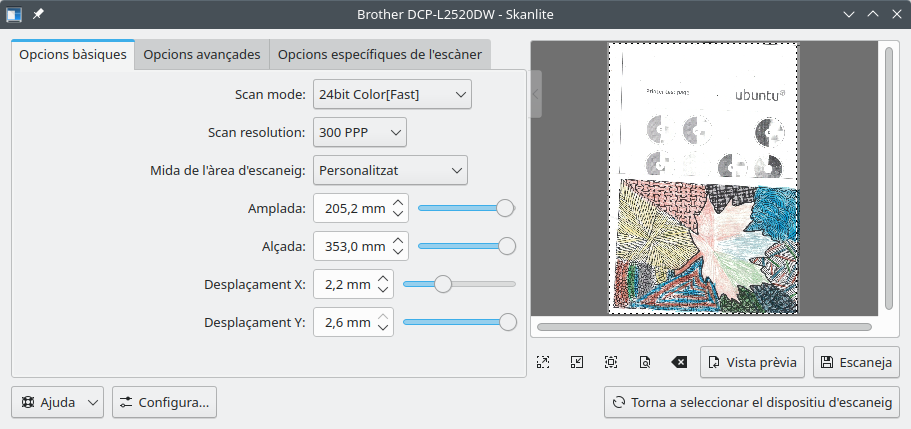Open the Mida de l'àrea d'escaneig dropdown
The image size is (911, 429).
[x=389, y=170]
